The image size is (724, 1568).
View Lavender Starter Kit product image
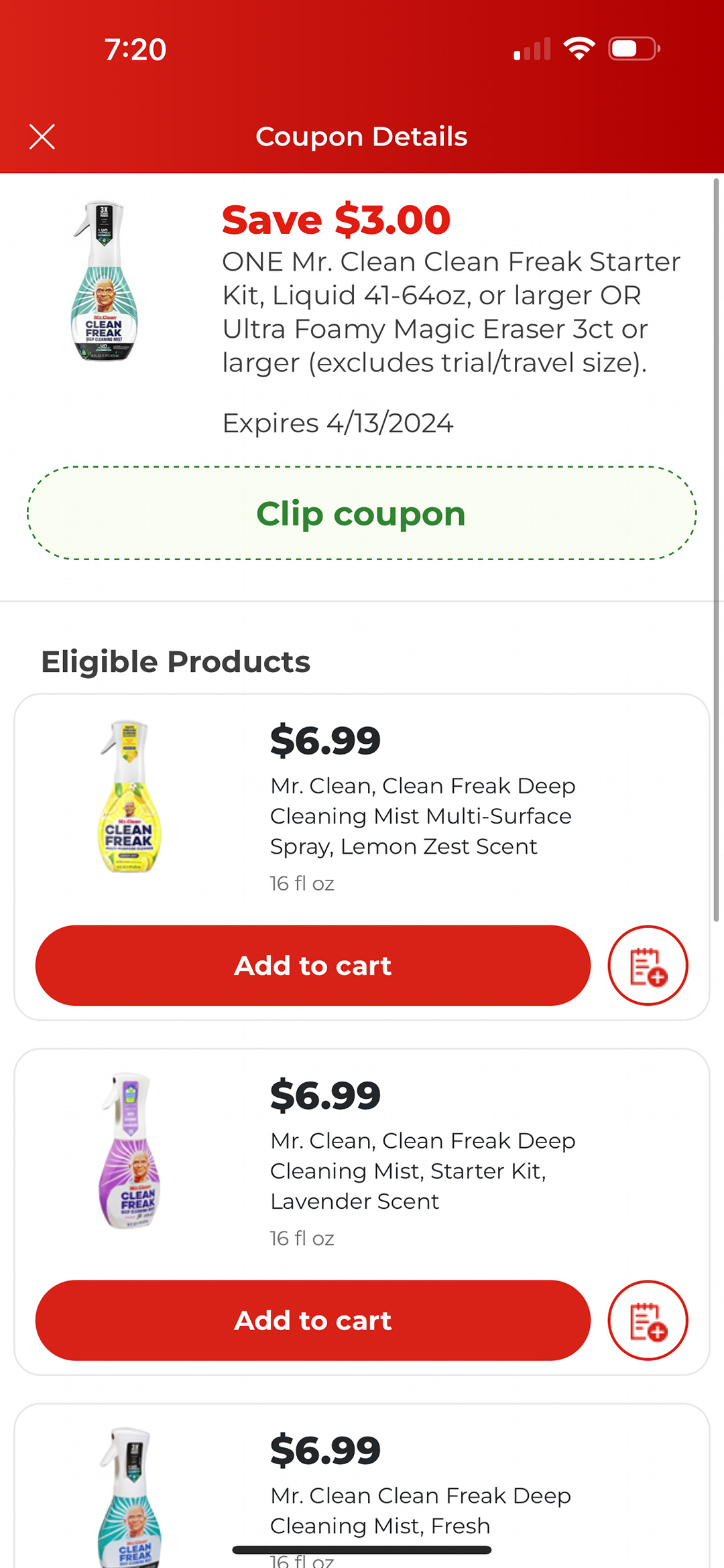130,1151
